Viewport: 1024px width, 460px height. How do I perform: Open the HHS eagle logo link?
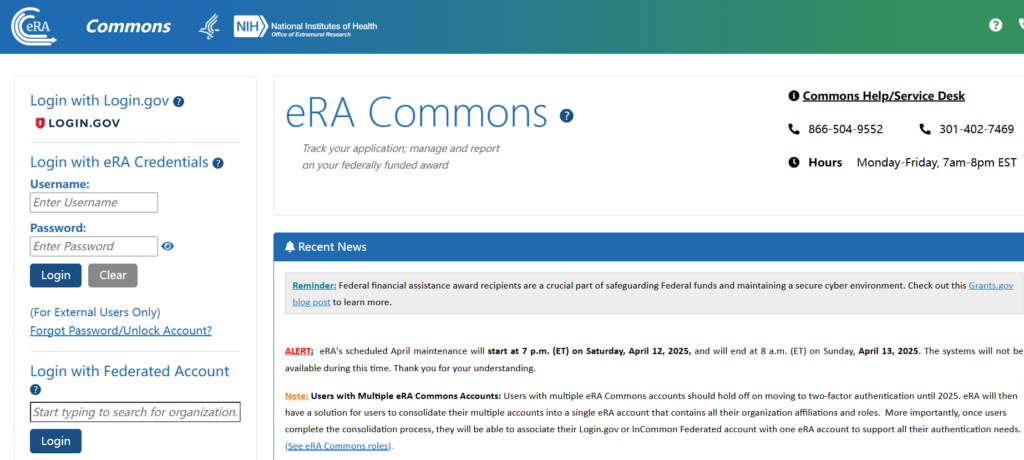pos(208,27)
